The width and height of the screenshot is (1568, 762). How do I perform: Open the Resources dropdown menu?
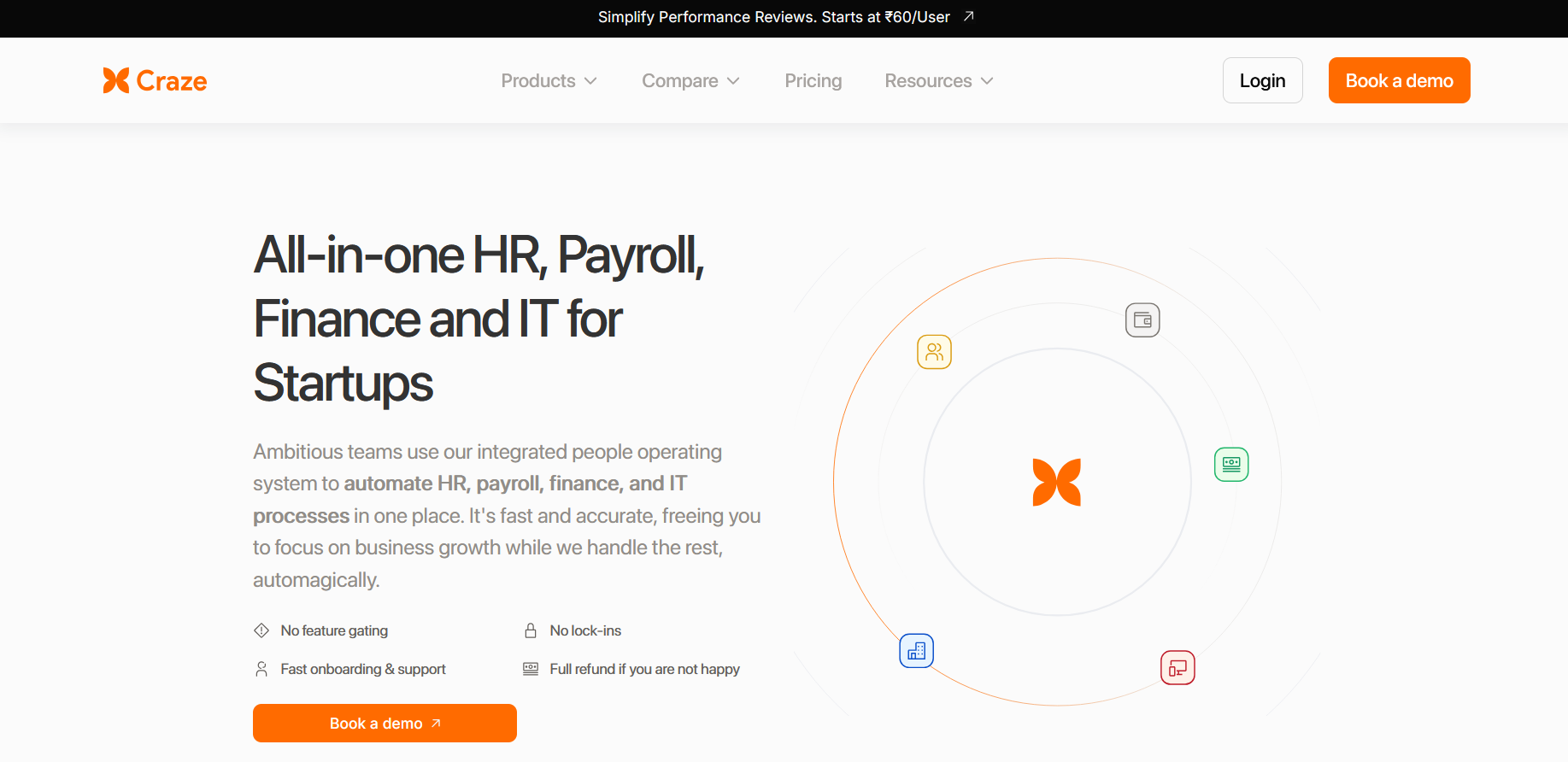point(938,81)
